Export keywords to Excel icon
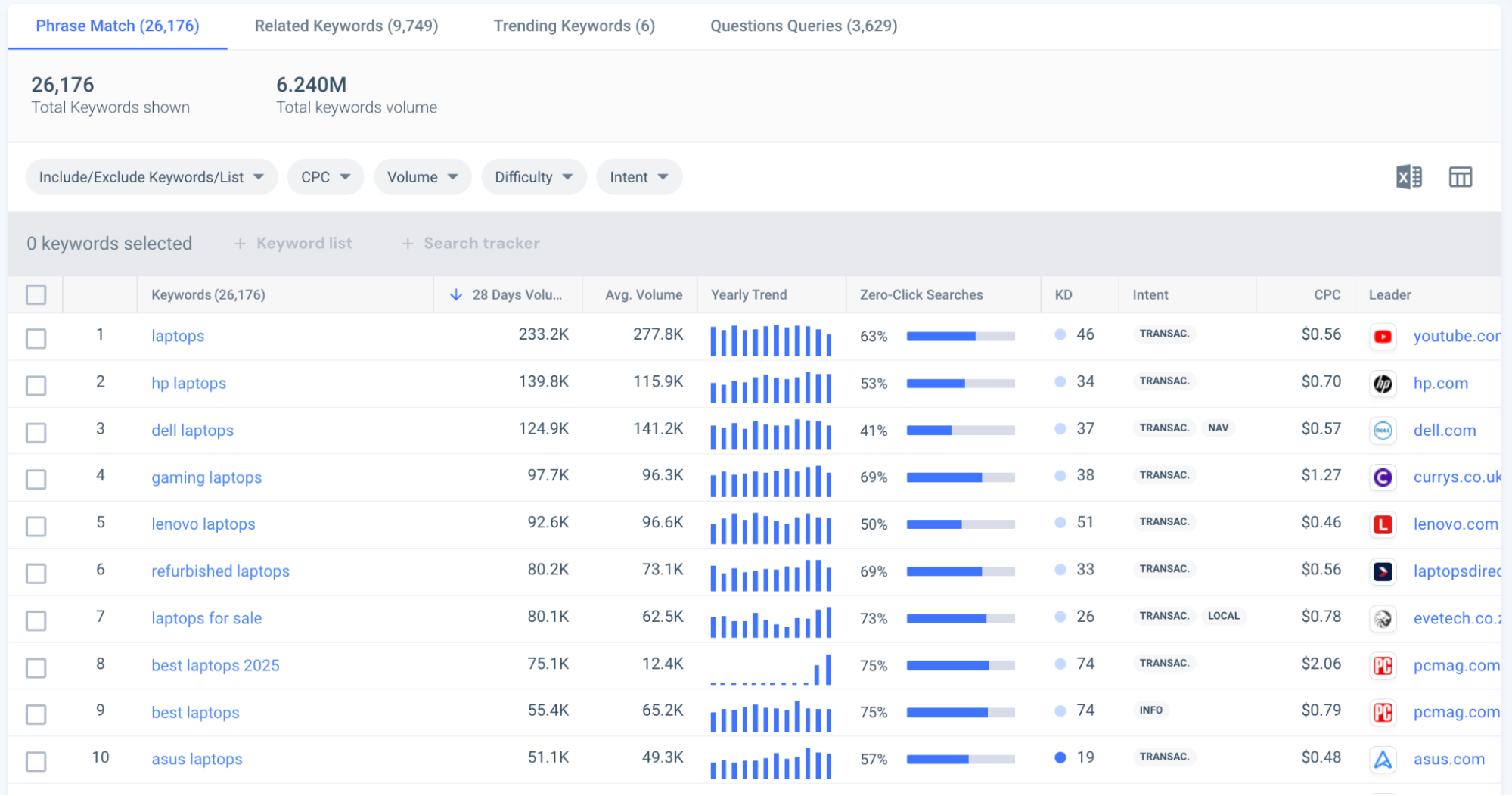 1408,177
